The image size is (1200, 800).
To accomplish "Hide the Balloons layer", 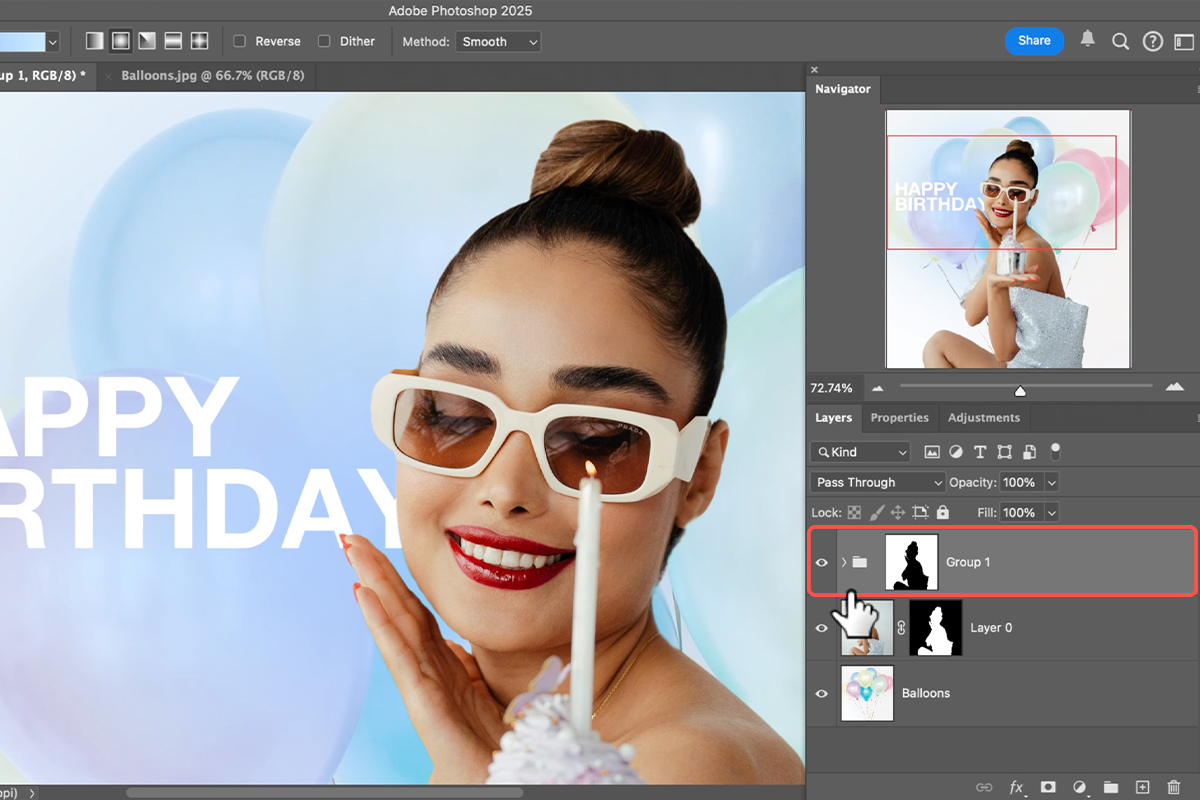I will 821,693.
